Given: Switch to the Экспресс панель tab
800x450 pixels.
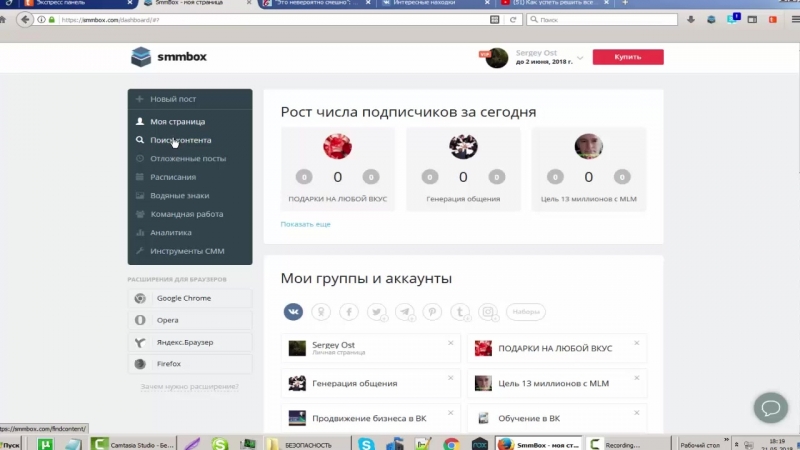Looking at the screenshot, I should [78, 3].
